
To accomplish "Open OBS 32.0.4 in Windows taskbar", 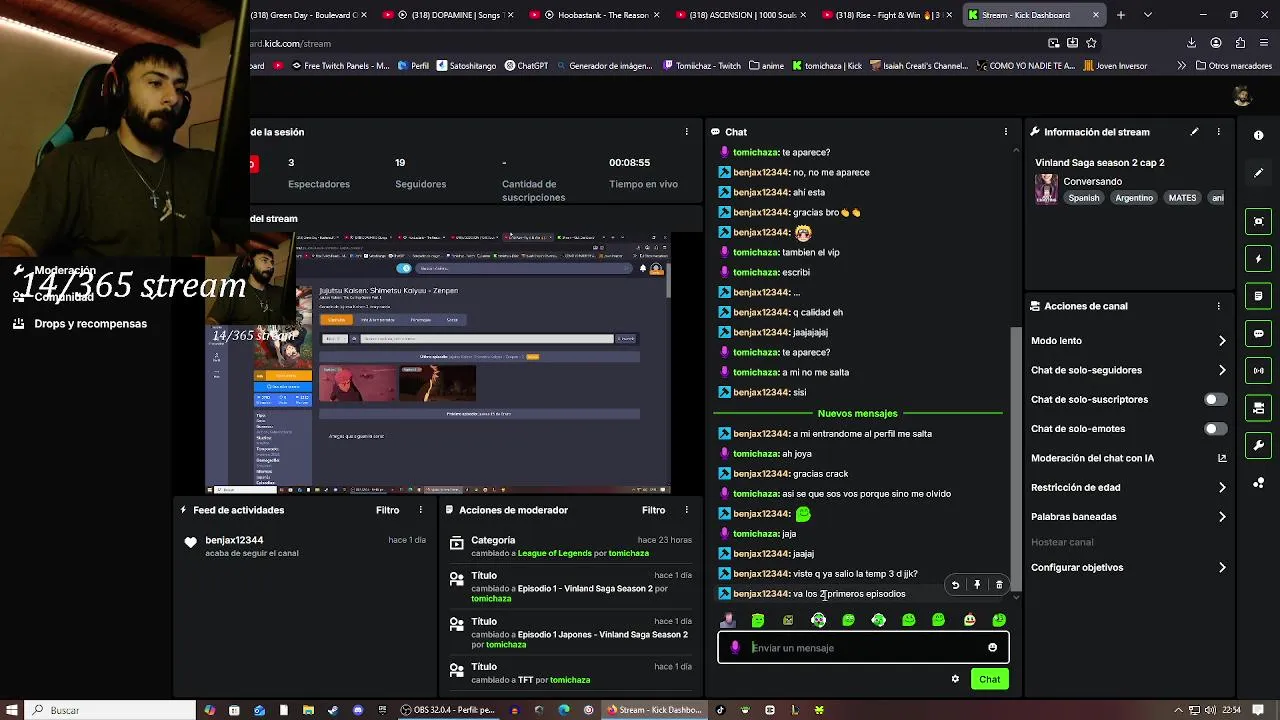I will [447, 710].
